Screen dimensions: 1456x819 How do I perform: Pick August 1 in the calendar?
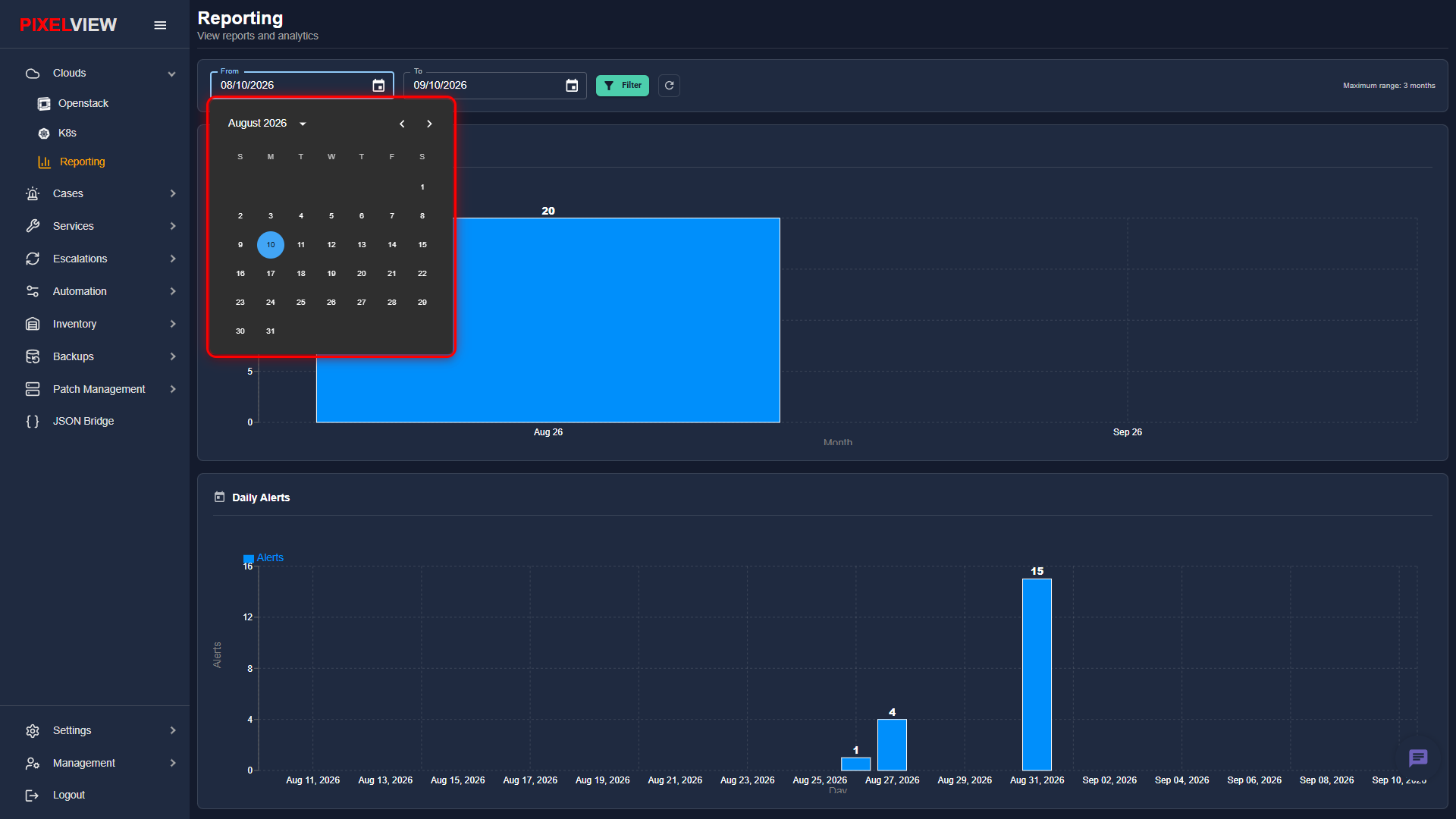tap(422, 187)
